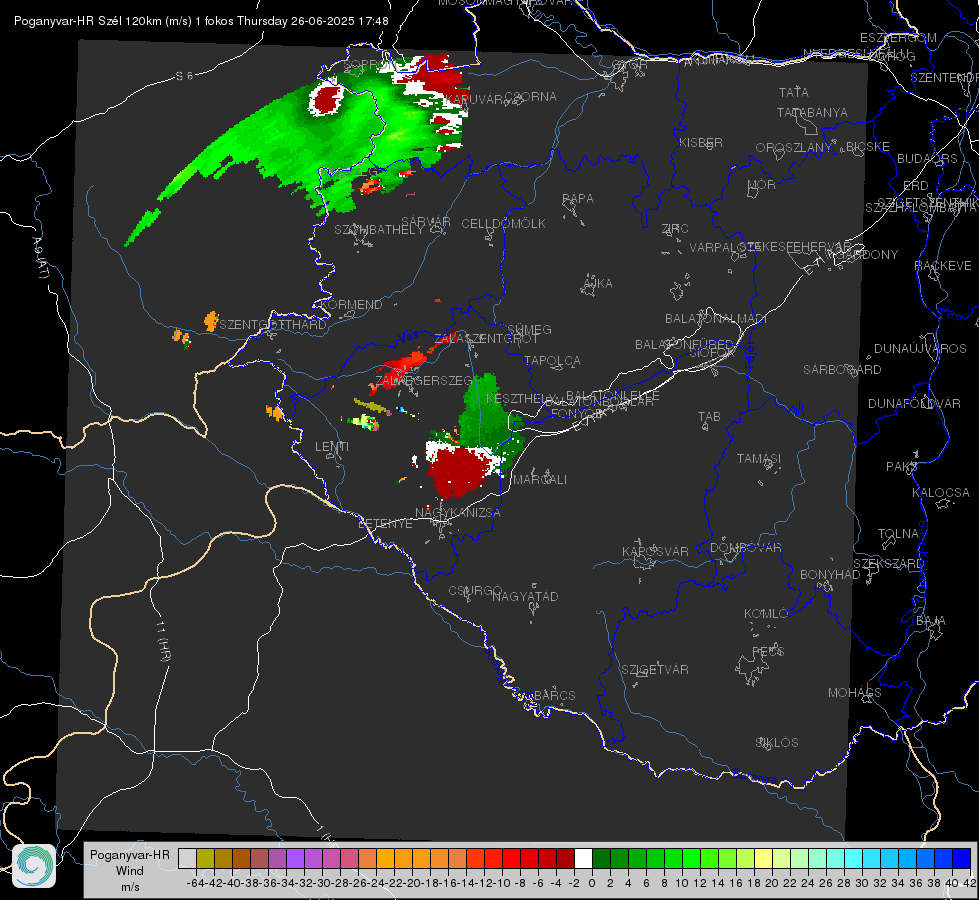Screen dimensions: 979x900
Task: Click the TATA city label
Action: [794, 92]
